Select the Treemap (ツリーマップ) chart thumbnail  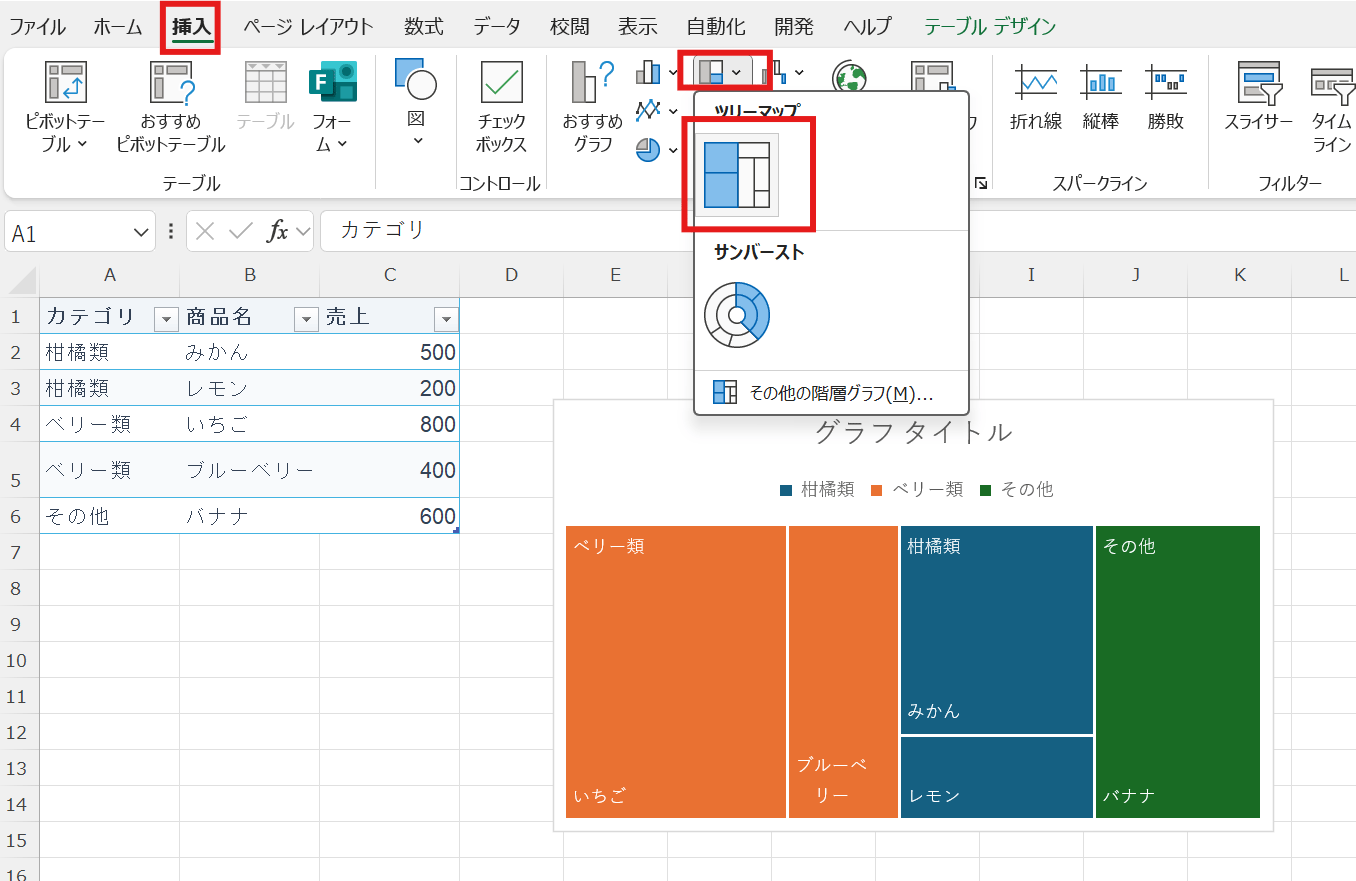click(737, 175)
